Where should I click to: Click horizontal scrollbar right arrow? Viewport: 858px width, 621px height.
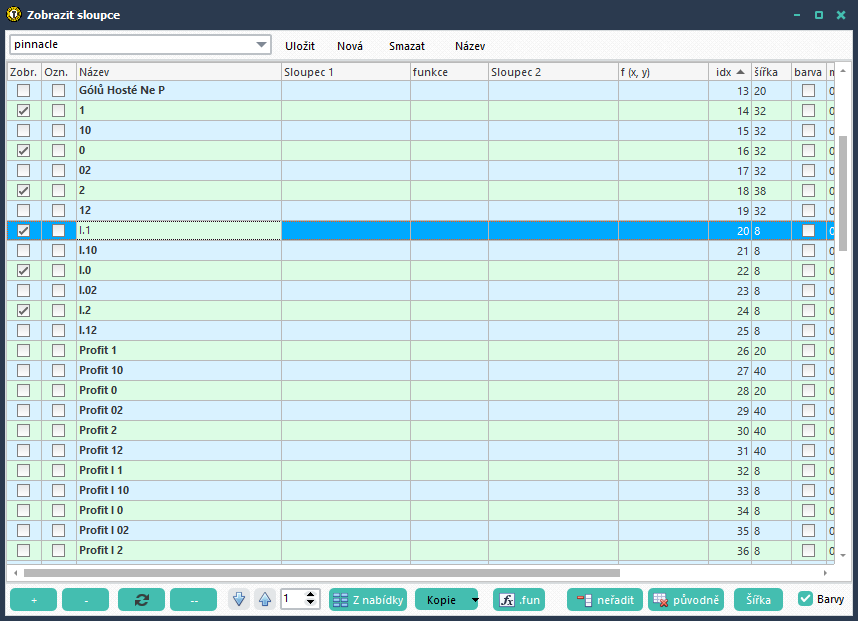coord(825,573)
